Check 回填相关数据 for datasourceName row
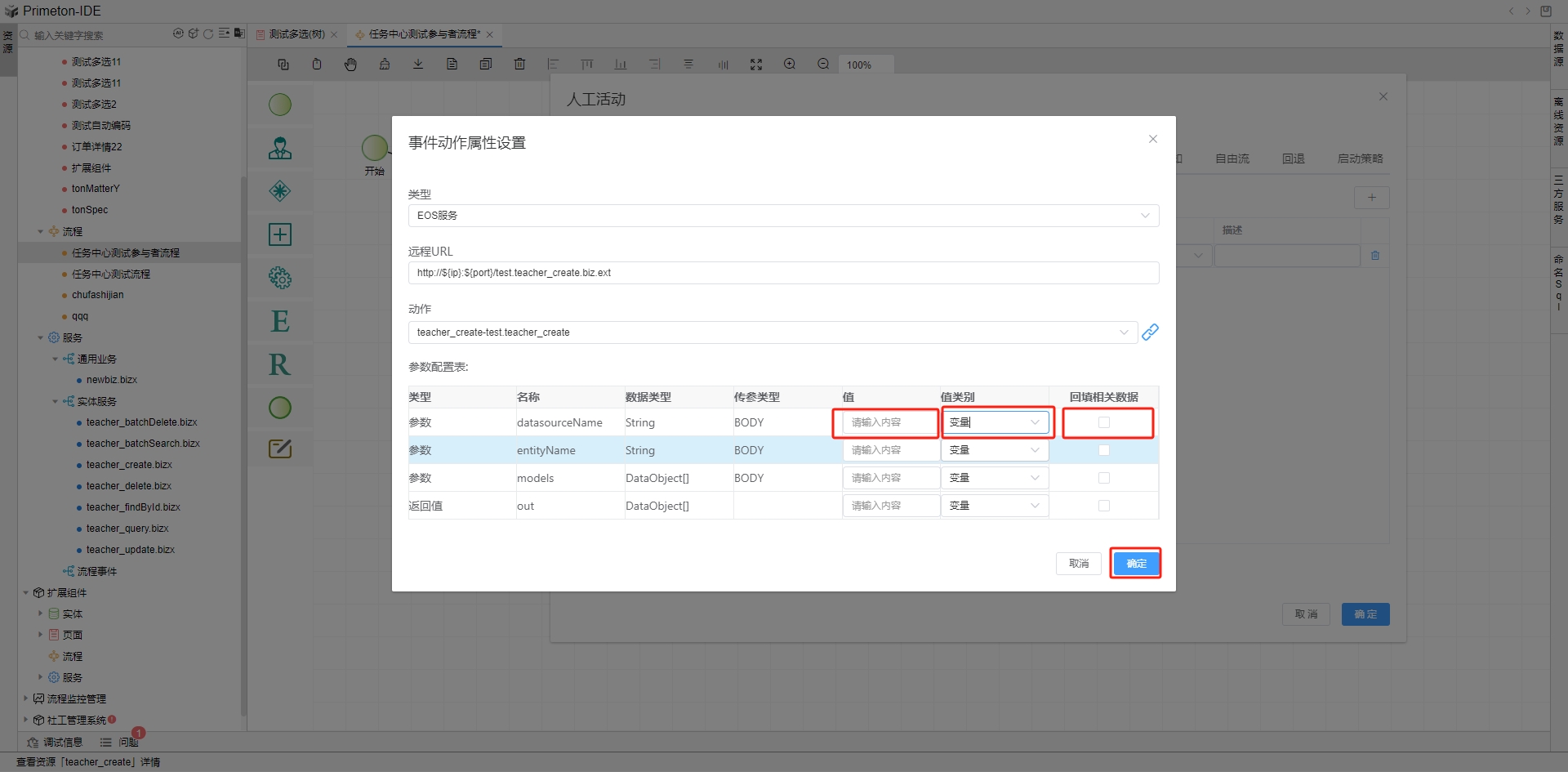Image resolution: width=1568 pixels, height=772 pixels. click(1104, 422)
